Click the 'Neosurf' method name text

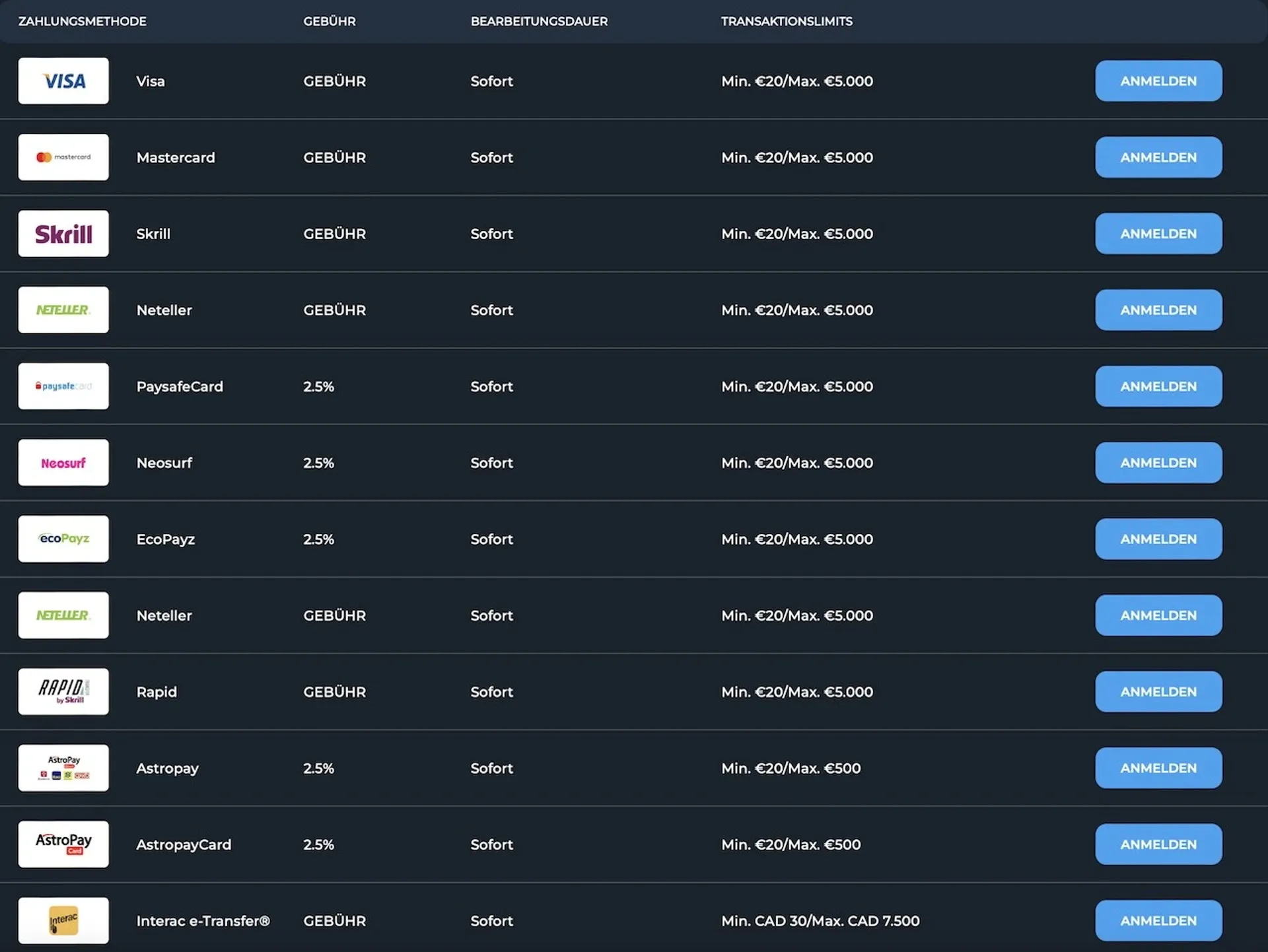pos(164,463)
